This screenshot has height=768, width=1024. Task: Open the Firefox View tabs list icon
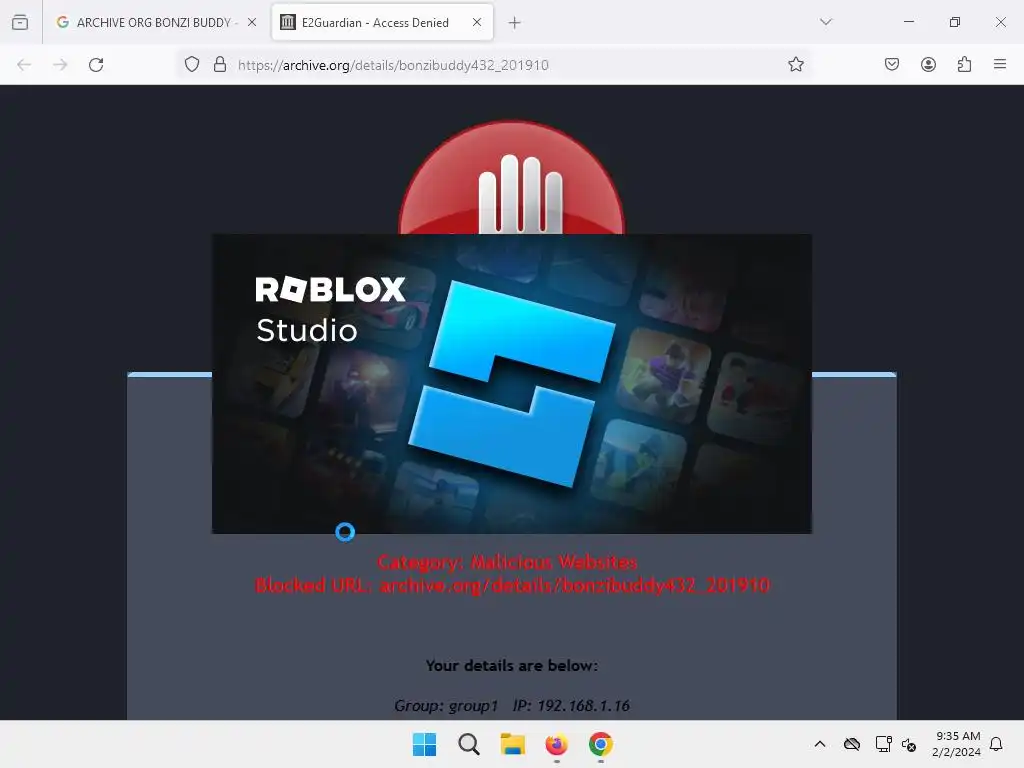20,22
